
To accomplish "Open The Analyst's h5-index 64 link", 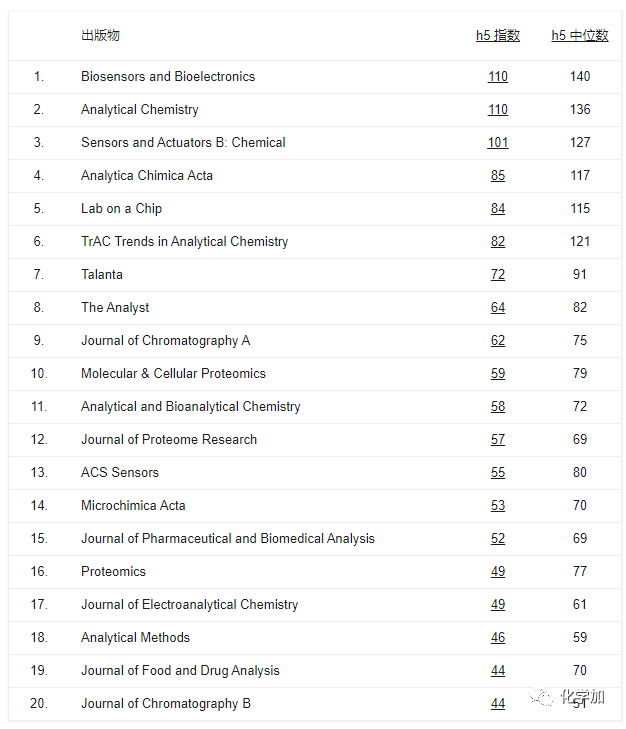I will [x=497, y=308].
